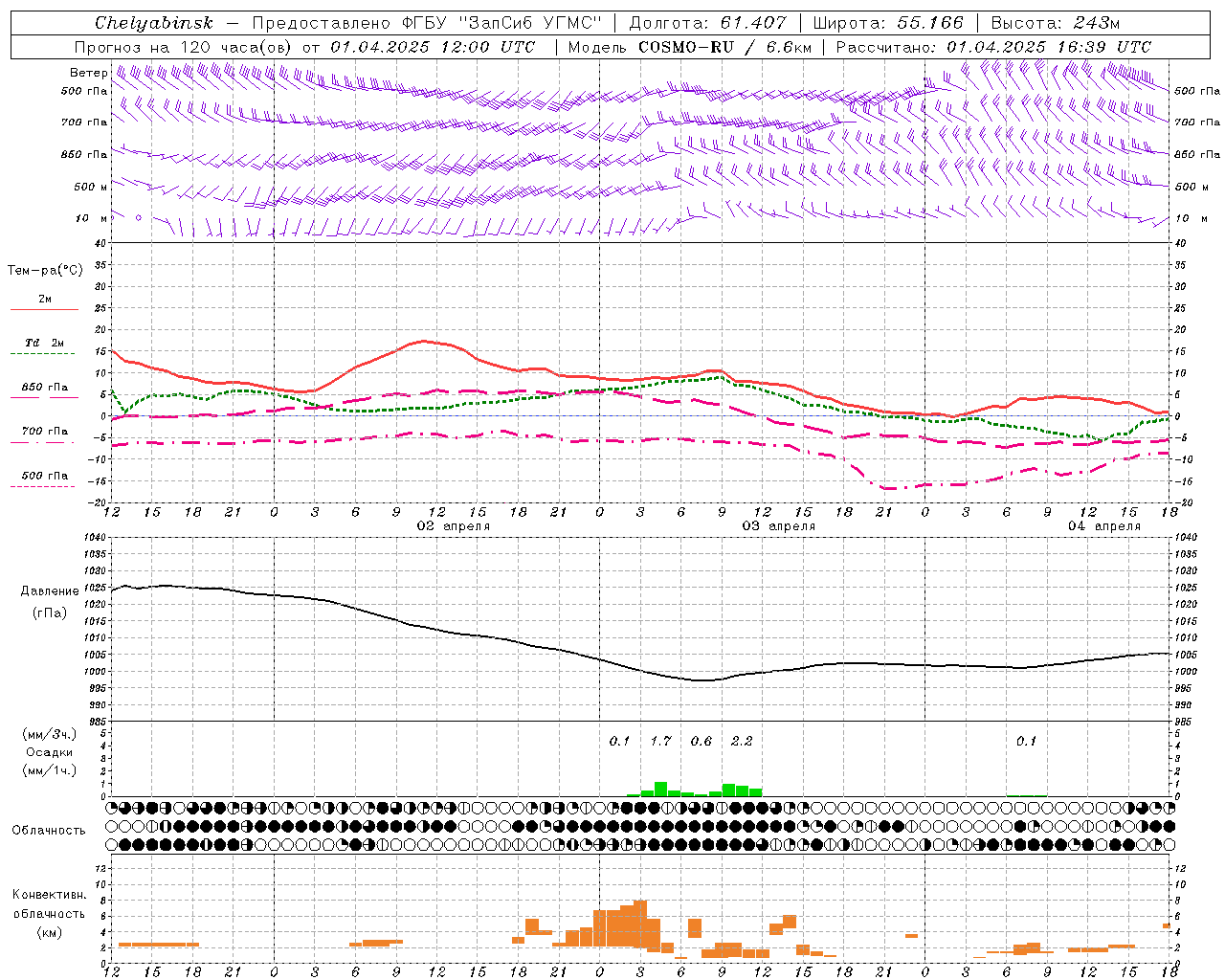Click the left '500 м' wind level label

pyautogui.click(x=91, y=187)
